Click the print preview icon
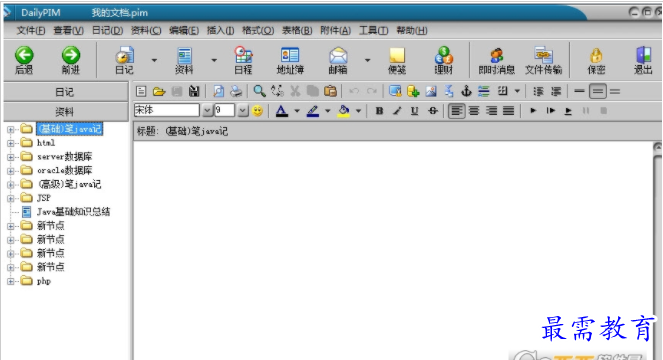This screenshot has width=663, height=360. point(218,91)
